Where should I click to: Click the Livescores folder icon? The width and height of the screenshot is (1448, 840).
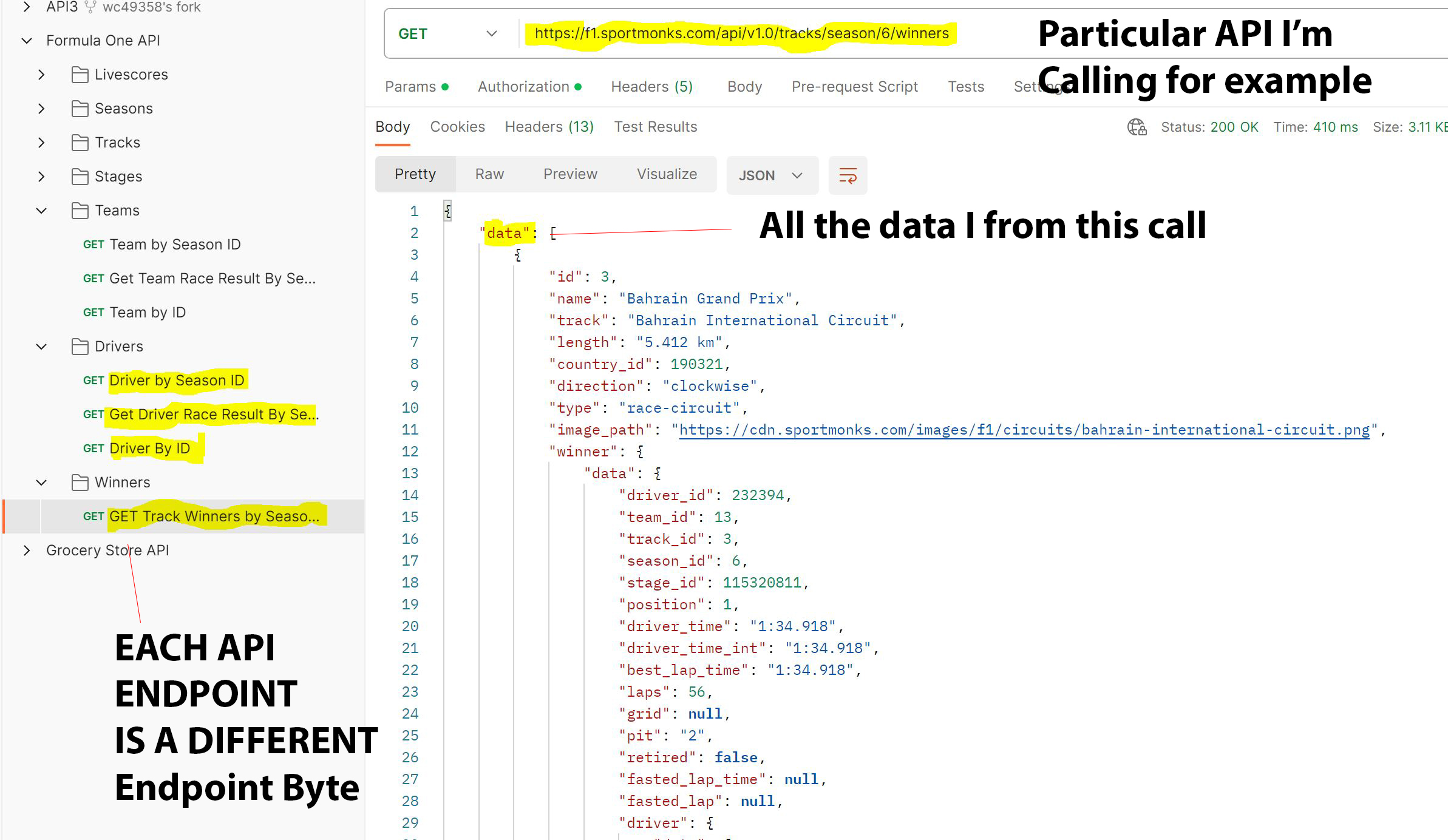coord(80,75)
